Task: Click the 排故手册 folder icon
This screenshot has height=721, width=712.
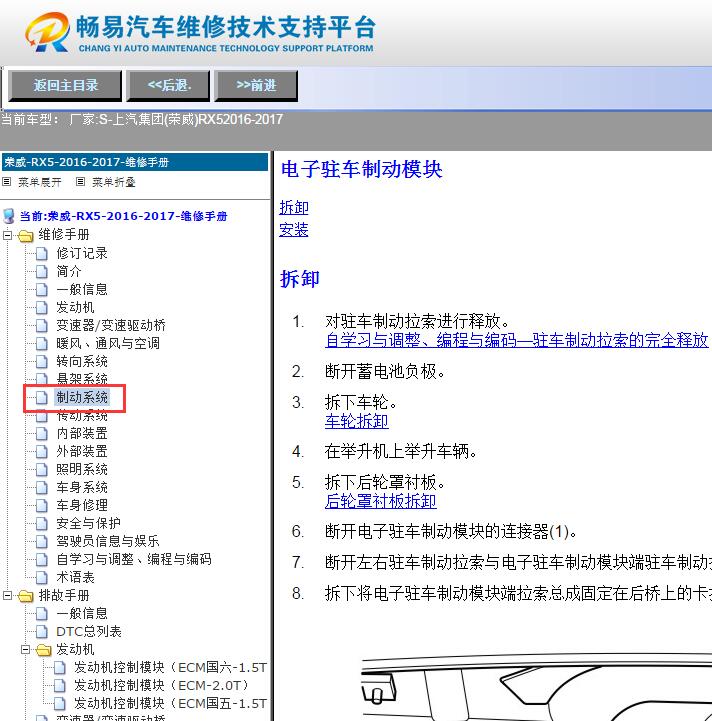Action: (x=26, y=596)
